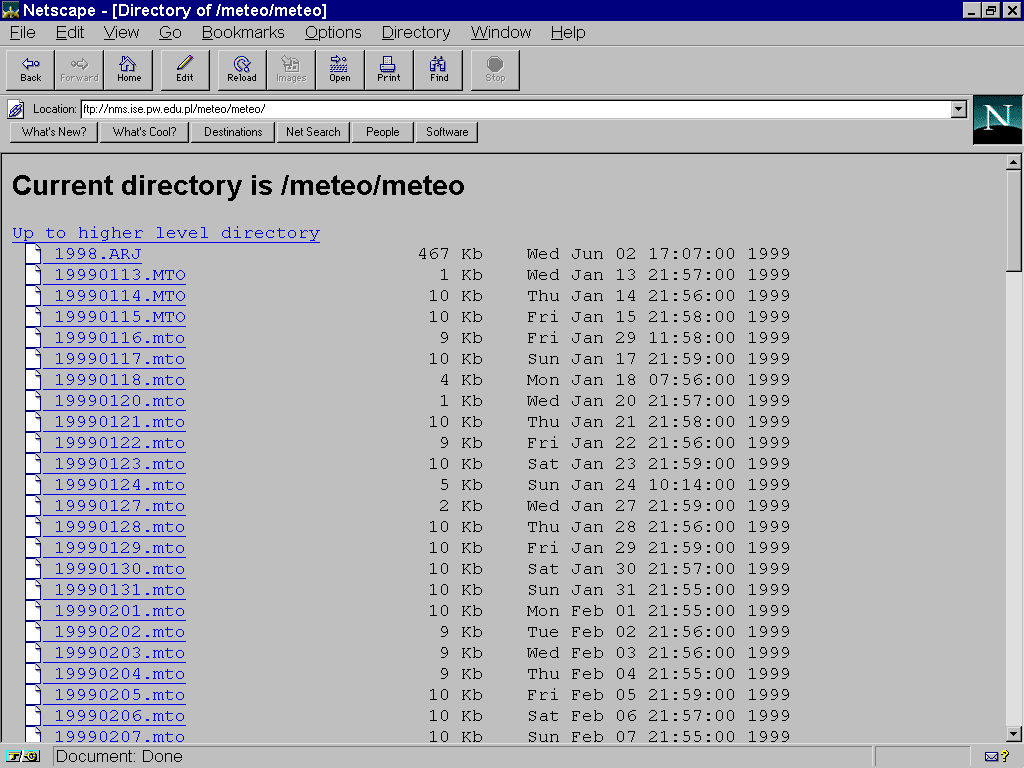Click the Document: Done status text
This screenshot has height=768, width=1024.
click(x=119, y=756)
